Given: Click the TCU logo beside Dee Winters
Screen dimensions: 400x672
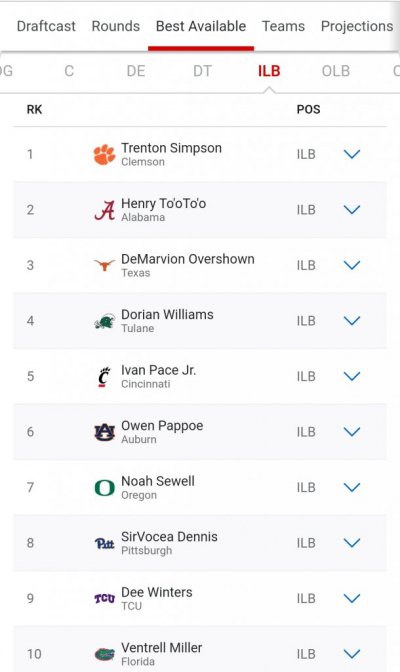Looking at the screenshot, I should pyautogui.click(x=105, y=598).
